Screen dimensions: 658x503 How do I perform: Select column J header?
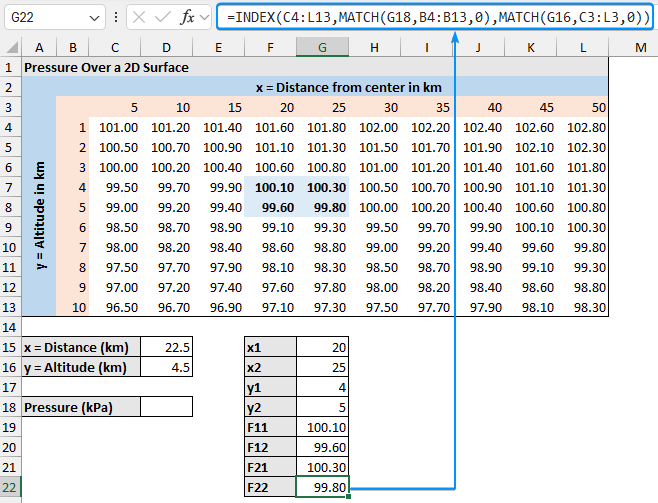[x=478, y=47]
